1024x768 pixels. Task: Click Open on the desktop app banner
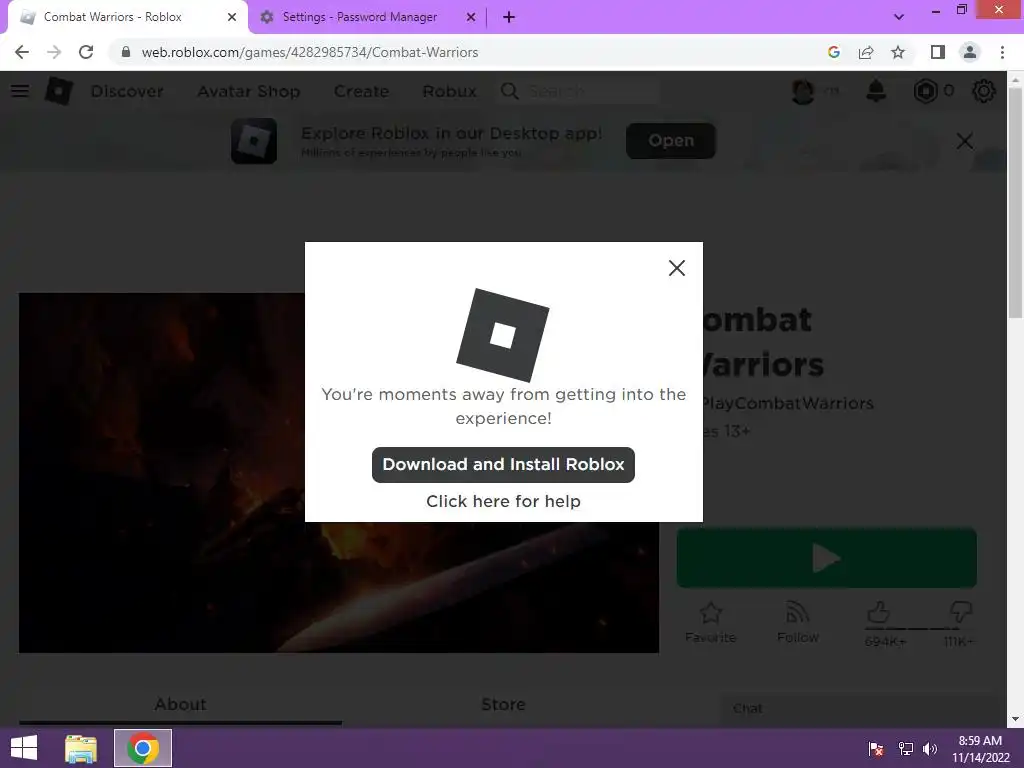(671, 140)
